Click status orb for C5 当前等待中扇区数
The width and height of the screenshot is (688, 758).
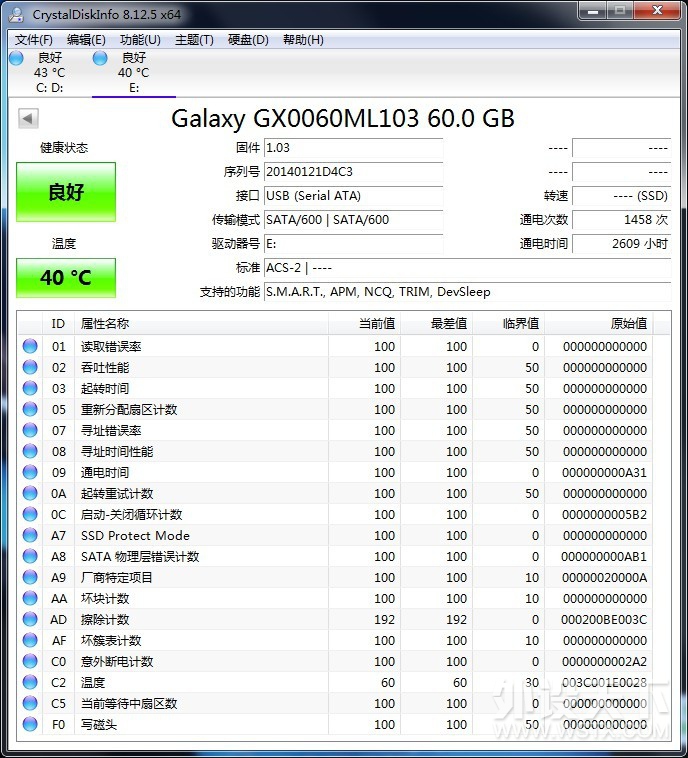tap(30, 703)
